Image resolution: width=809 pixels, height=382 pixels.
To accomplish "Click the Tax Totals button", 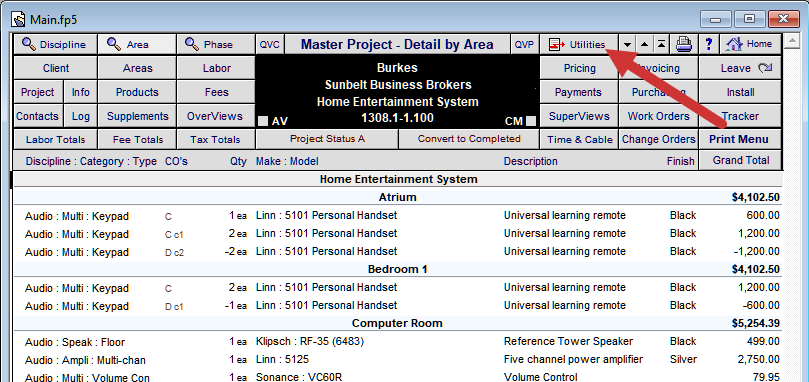I will click(215, 139).
